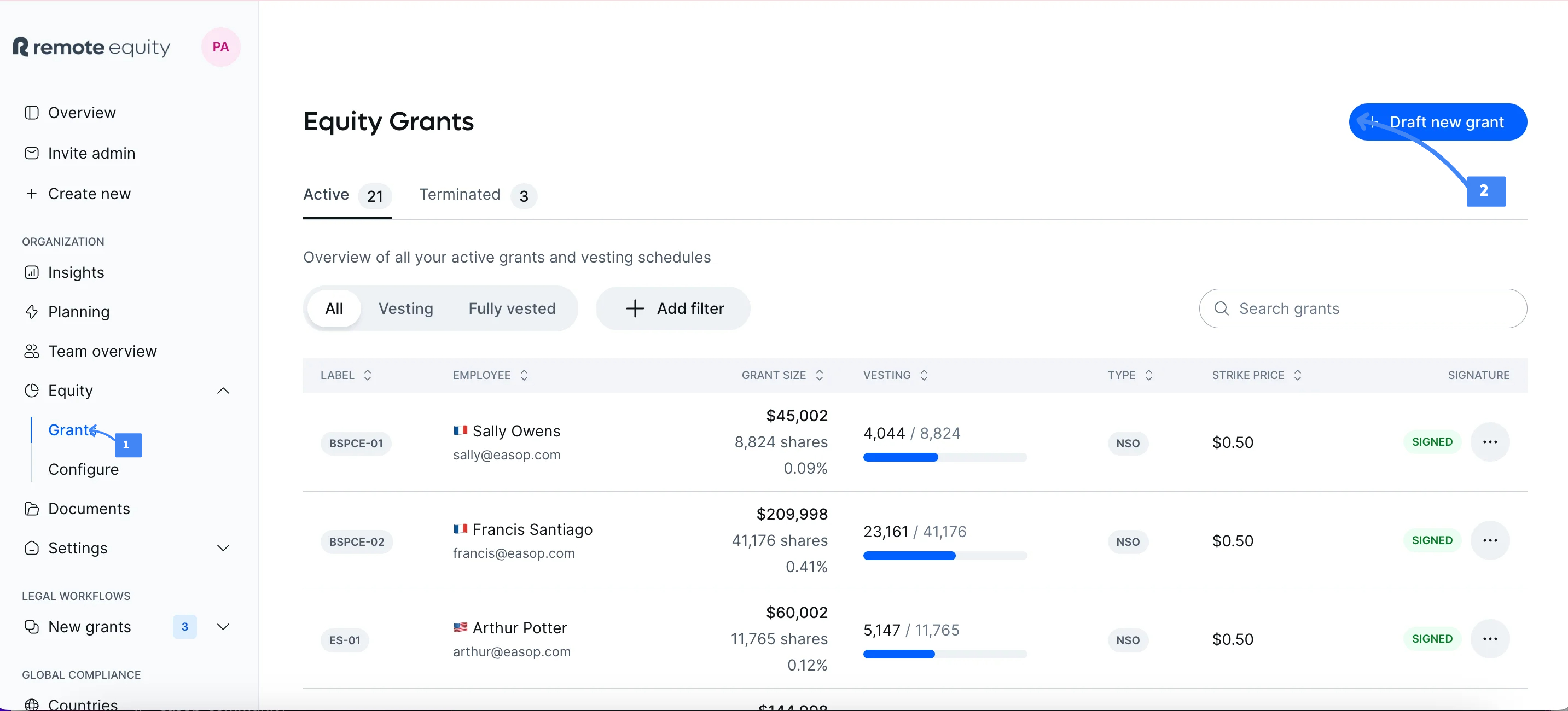Click the SIGNED badge for Sally Owens
This screenshot has width=1568, height=711.
[1432, 442]
